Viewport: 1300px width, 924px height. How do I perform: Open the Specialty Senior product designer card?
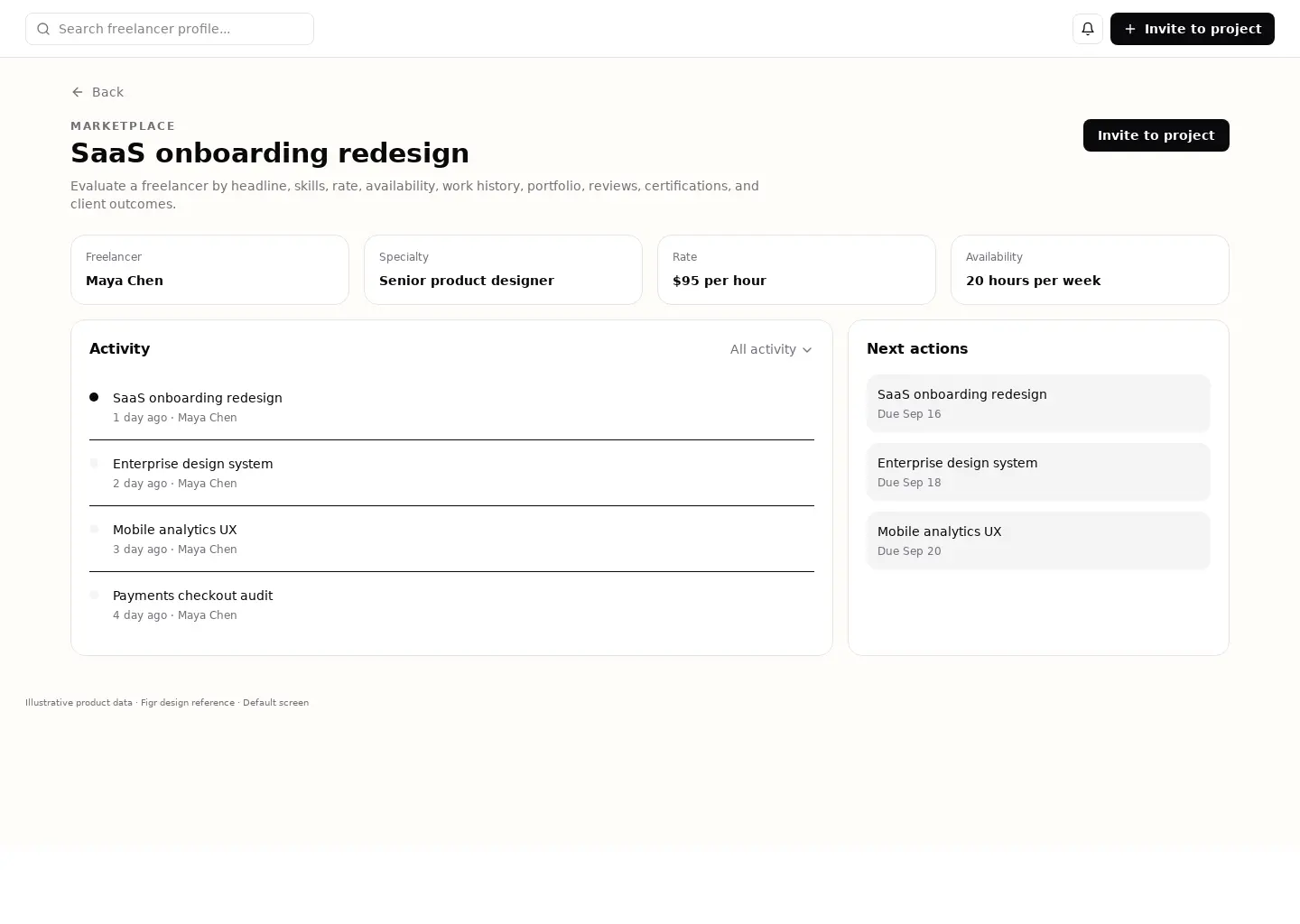point(503,270)
